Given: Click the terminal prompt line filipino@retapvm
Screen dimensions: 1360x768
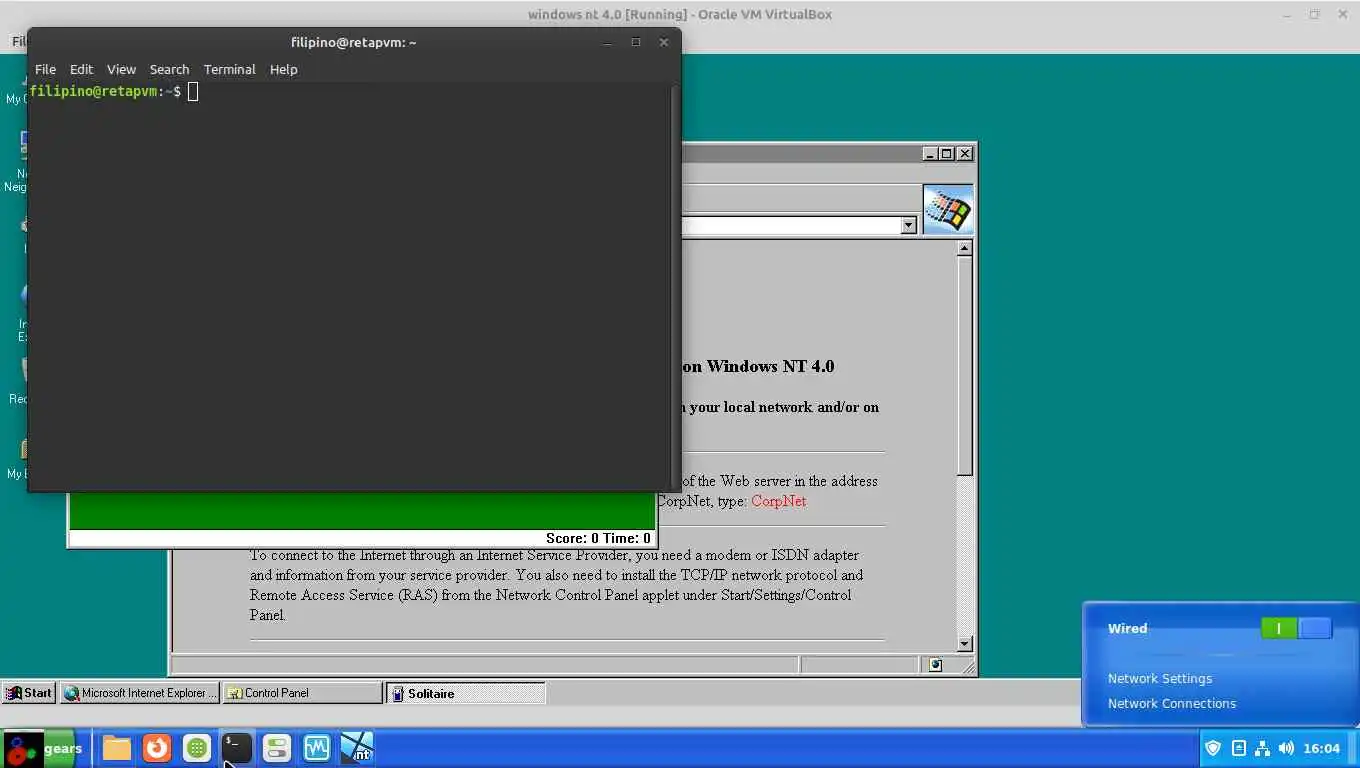Looking at the screenshot, I should 106,91.
